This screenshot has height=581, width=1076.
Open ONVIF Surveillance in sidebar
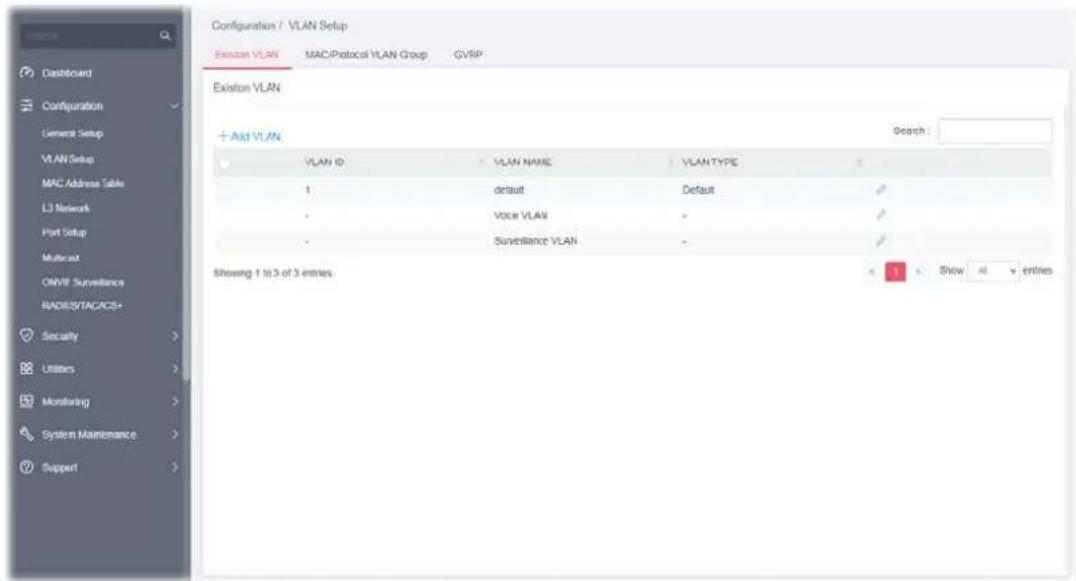(x=83, y=283)
